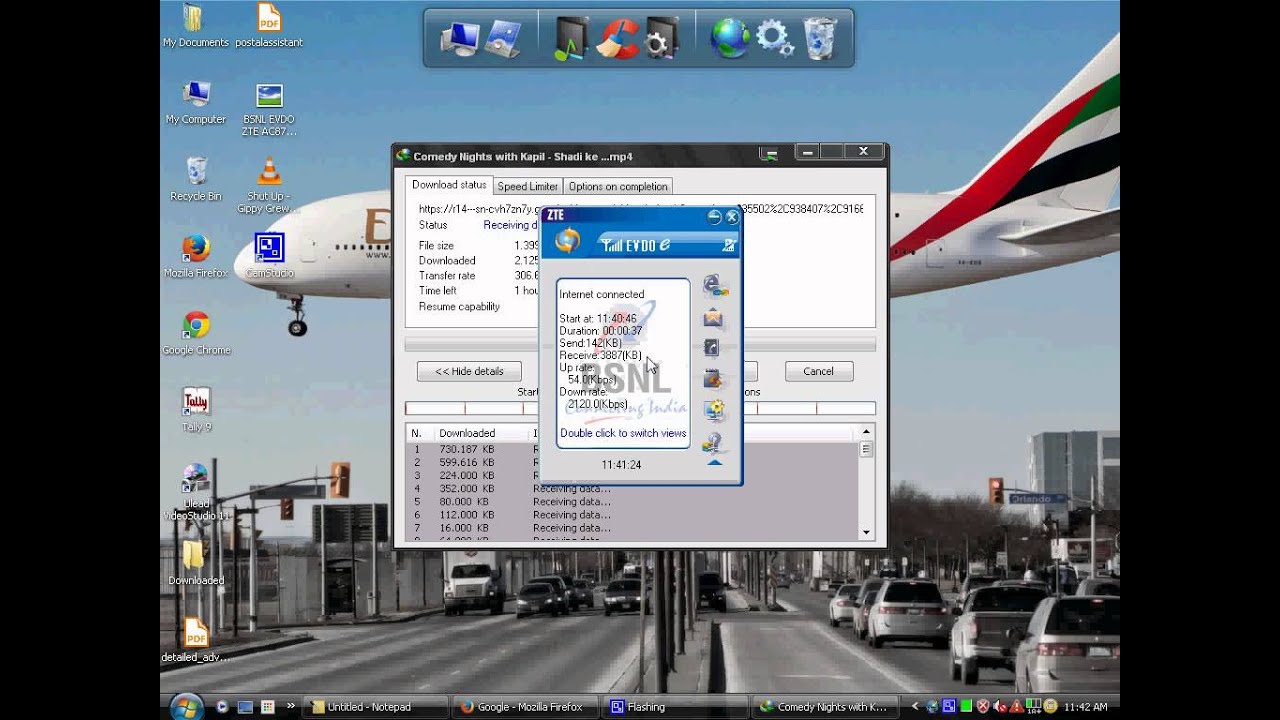
Task: Minimize the ZTE dialer window
Action: pyautogui.click(x=714, y=216)
